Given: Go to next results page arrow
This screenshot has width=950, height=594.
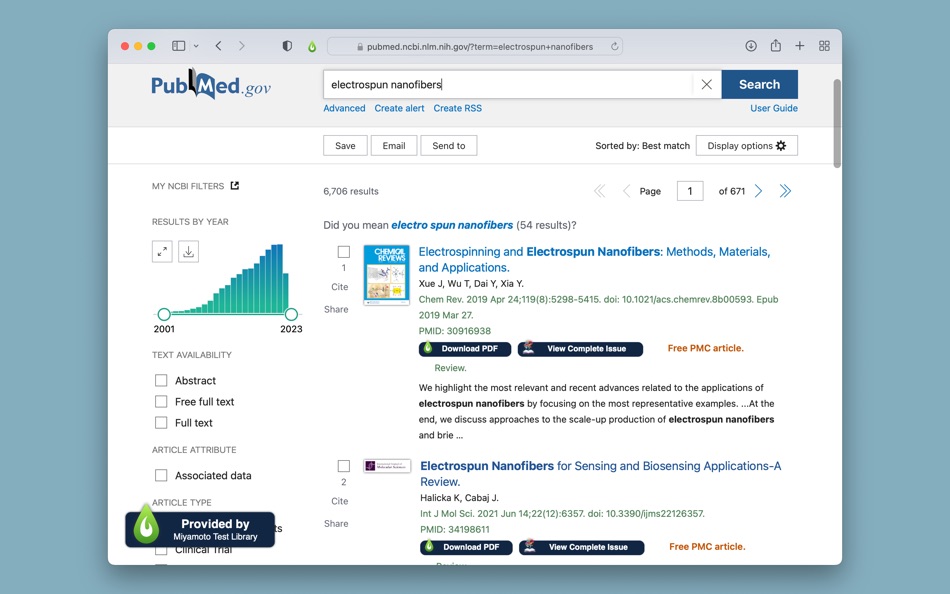Looking at the screenshot, I should tap(759, 192).
